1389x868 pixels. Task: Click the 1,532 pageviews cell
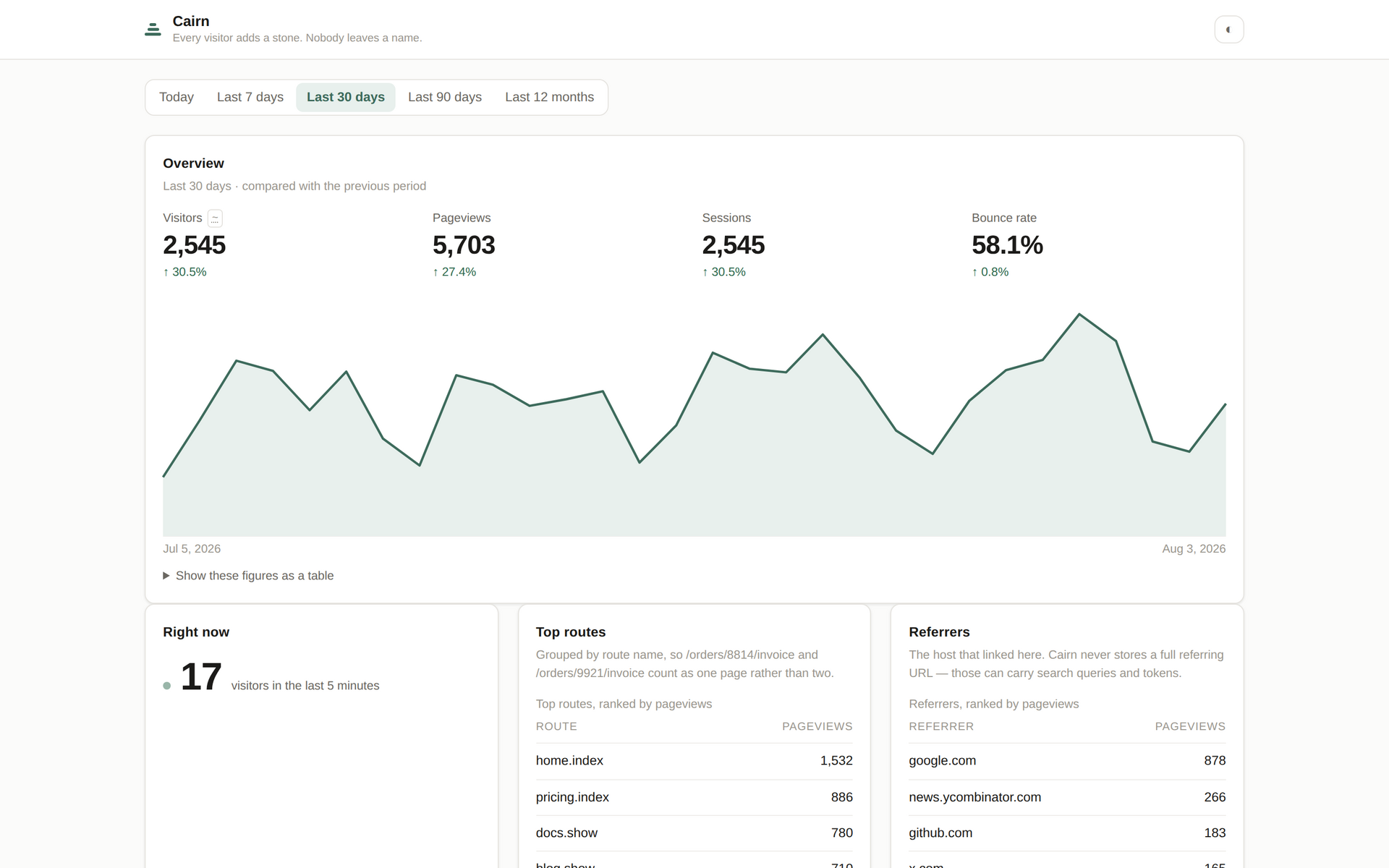pos(836,761)
